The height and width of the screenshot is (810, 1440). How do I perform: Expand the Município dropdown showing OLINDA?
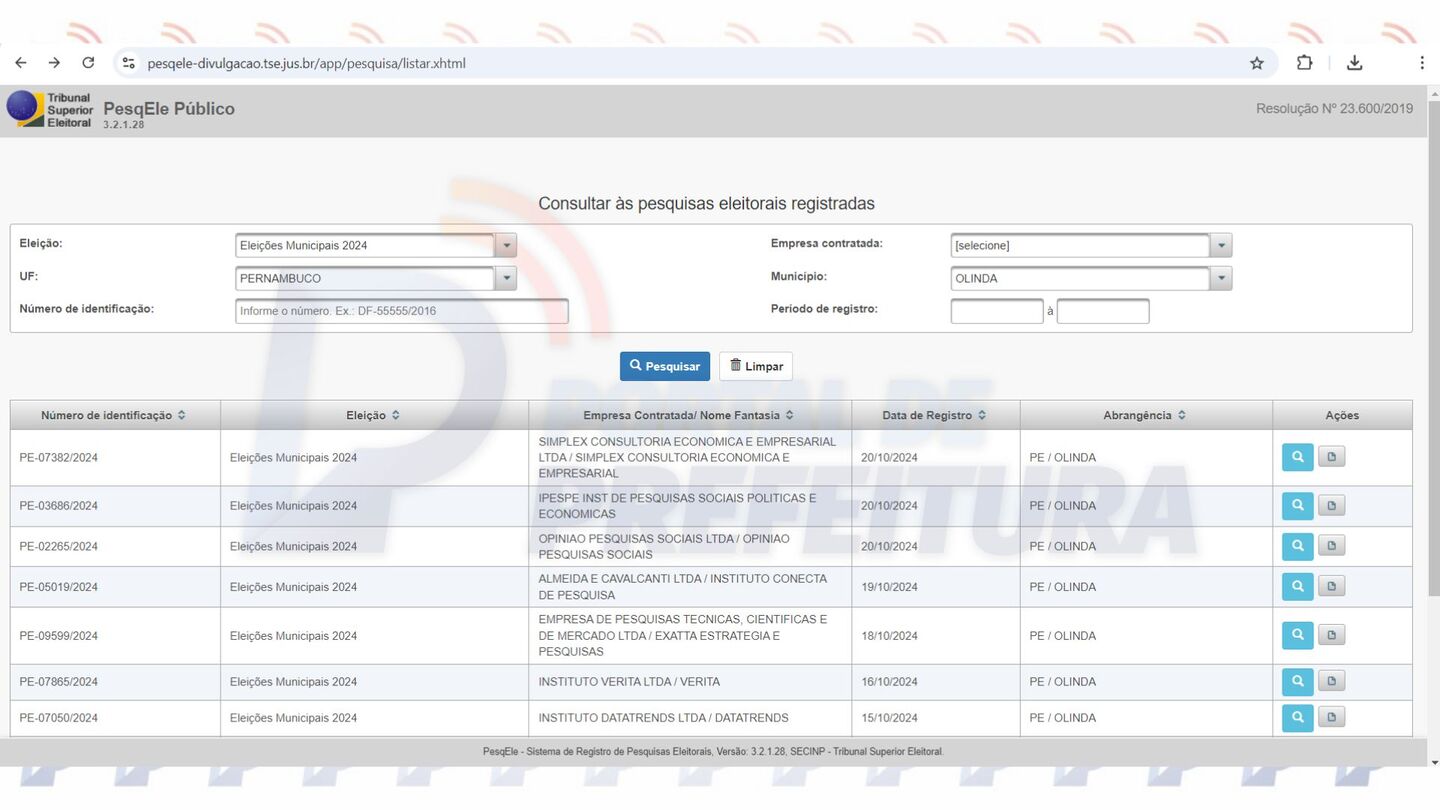[1220, 279]
